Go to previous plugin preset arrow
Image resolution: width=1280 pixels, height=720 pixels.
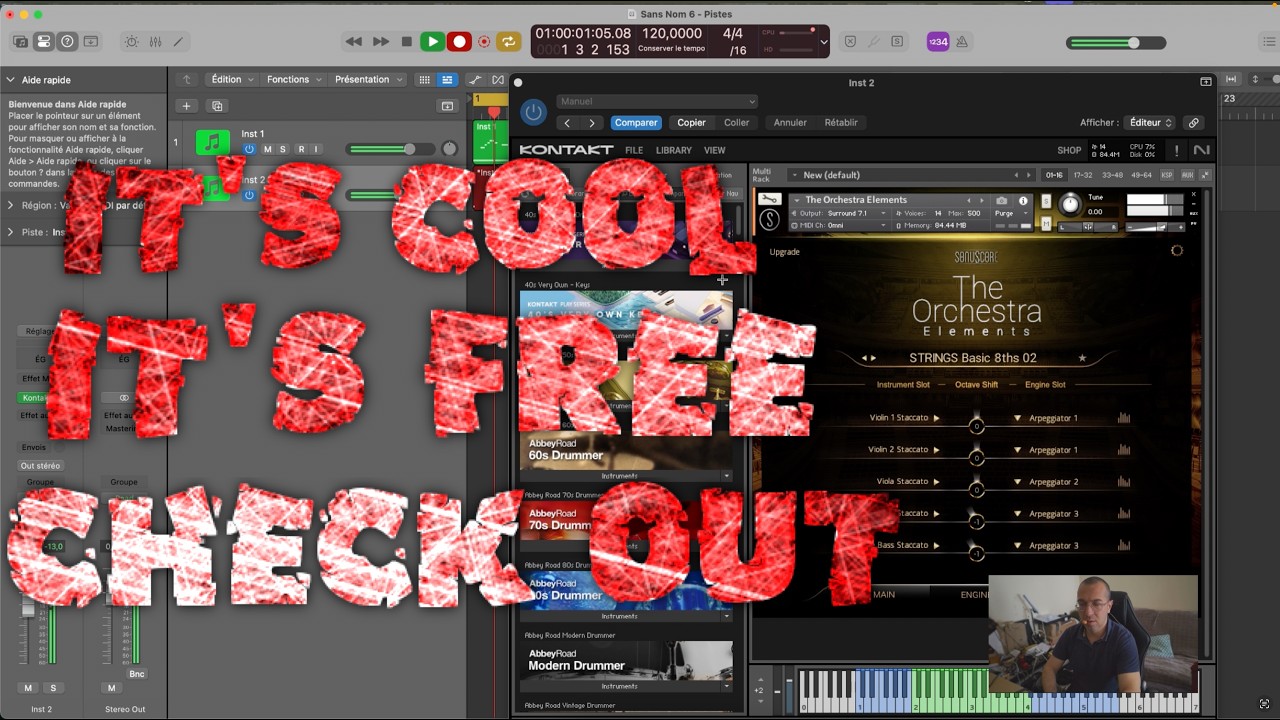[x=567, y=123]
